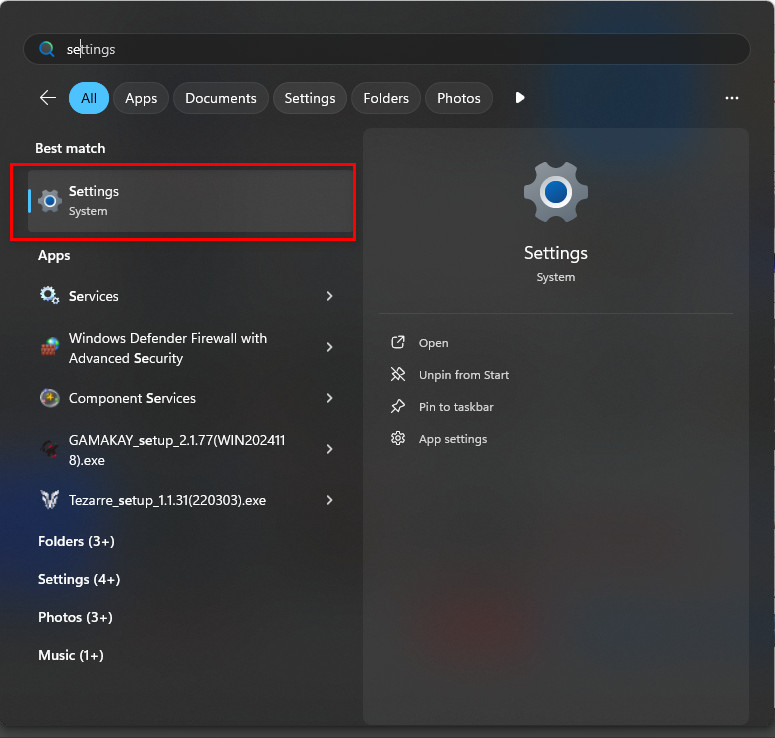
Task: Choose Pin to taskbar
Action: pyautogui.click(x=456, y=407)
